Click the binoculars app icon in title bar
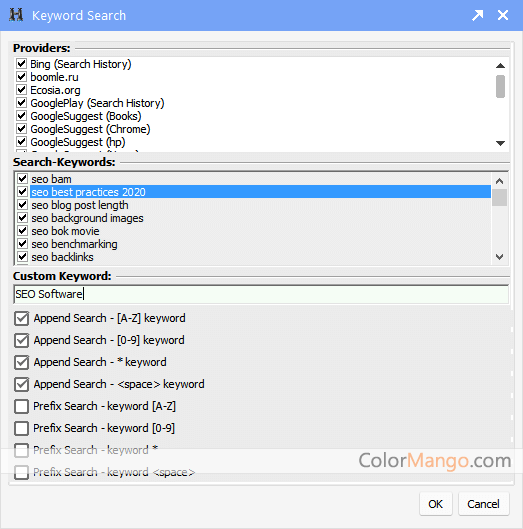523x529 pixels. [16, 15]
